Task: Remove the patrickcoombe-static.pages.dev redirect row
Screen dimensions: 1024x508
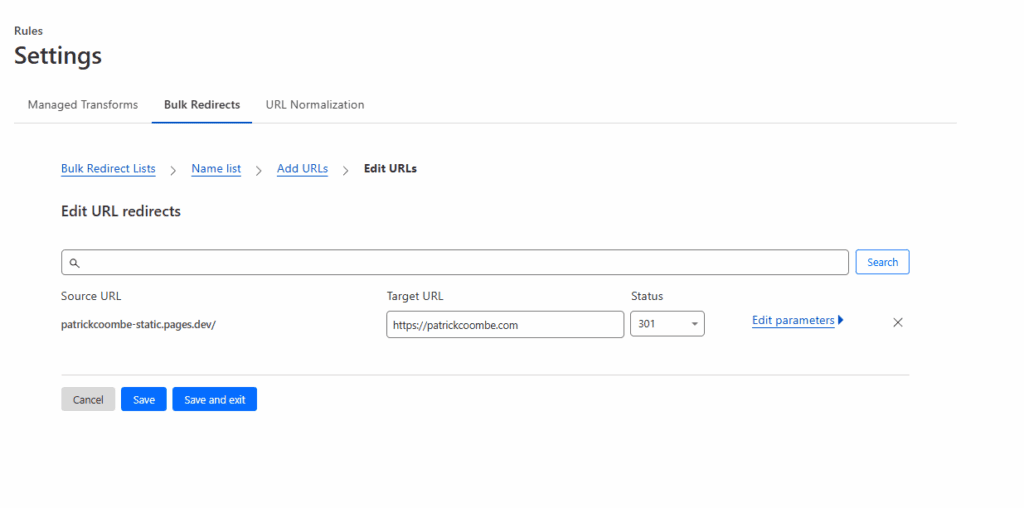Action: (x=897, y=322)
